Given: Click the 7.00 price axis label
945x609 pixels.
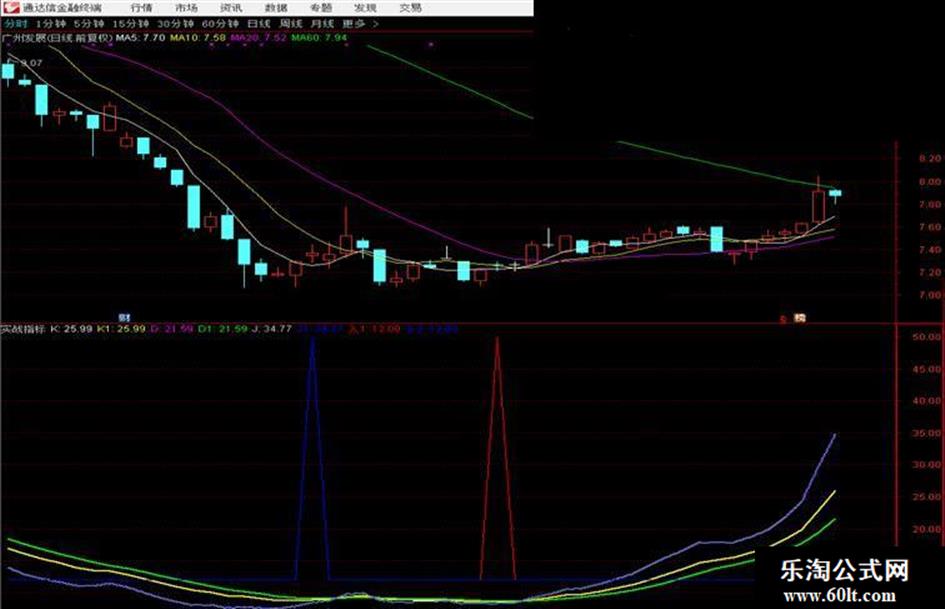Looking at the screenshot, I should click(929, 295).
